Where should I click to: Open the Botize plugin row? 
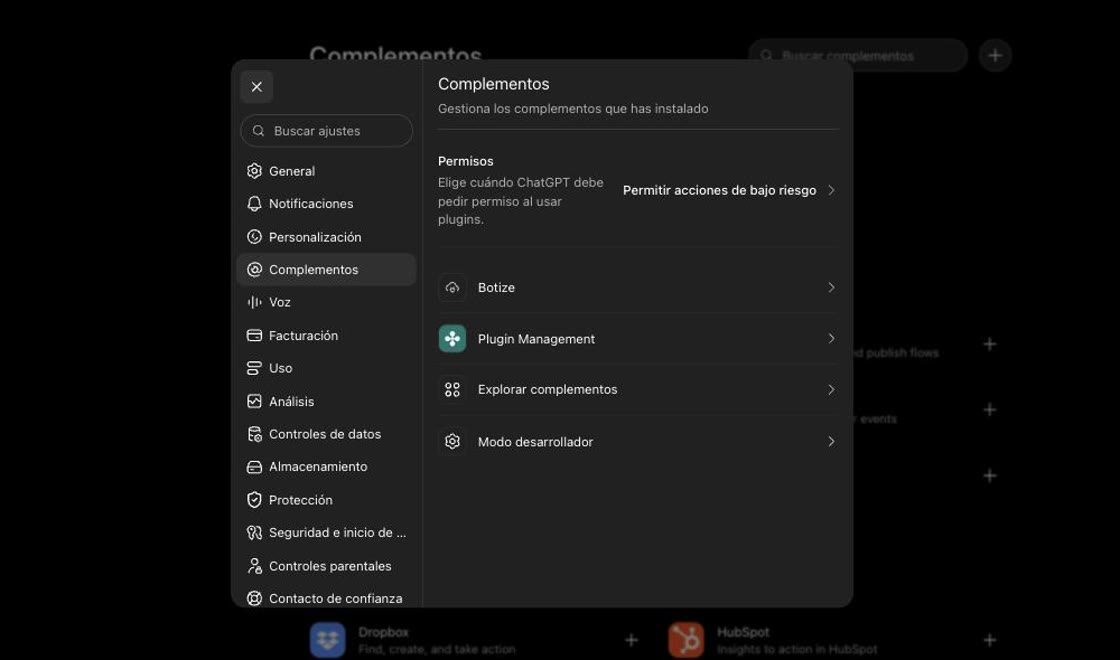[x=638, y=287]
